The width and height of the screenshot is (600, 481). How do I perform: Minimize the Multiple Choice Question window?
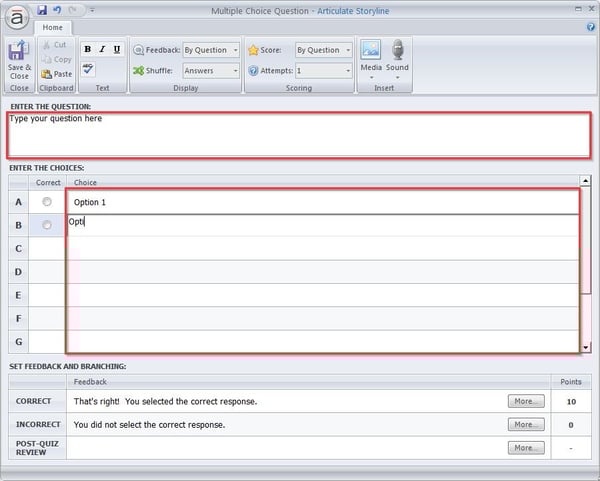coord(578,9)
